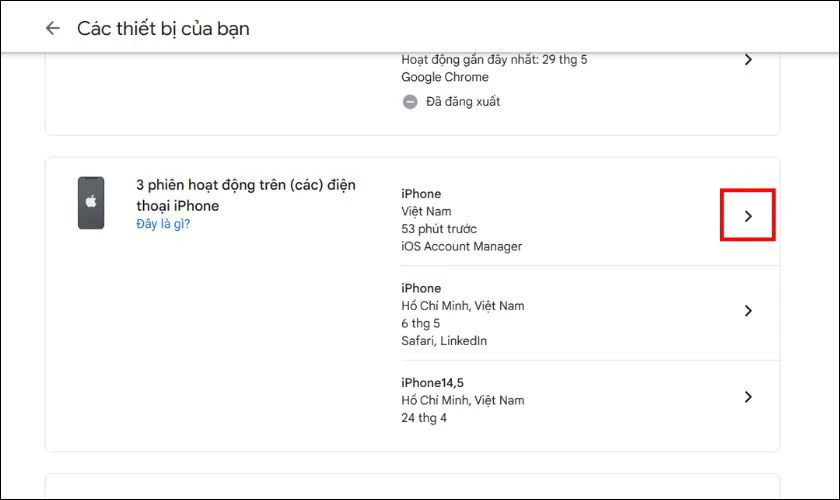840x500 pixels.
Task: Expand the Safari, LinkedIn session chevron
Action: [x=748, y=311]
